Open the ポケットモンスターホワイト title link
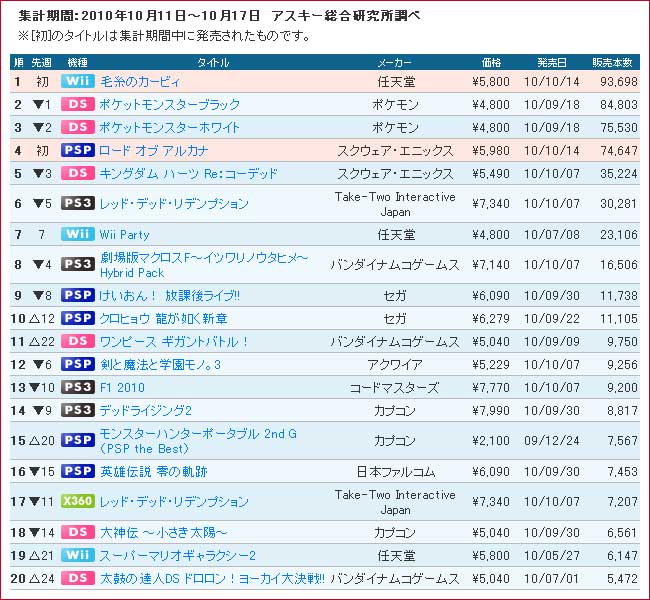 [x=170, y=127]
